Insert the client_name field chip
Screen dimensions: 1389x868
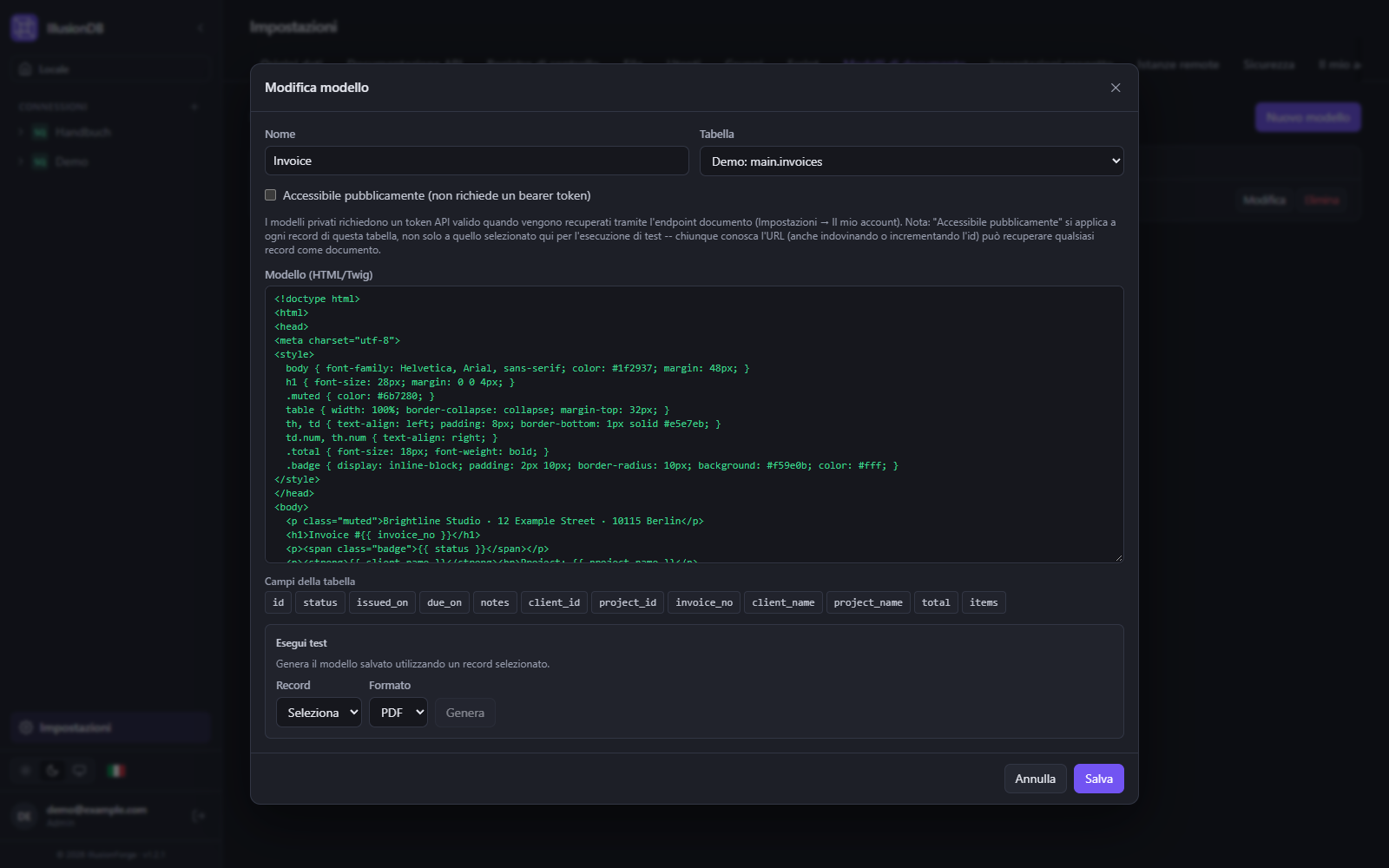click(783, 602)
